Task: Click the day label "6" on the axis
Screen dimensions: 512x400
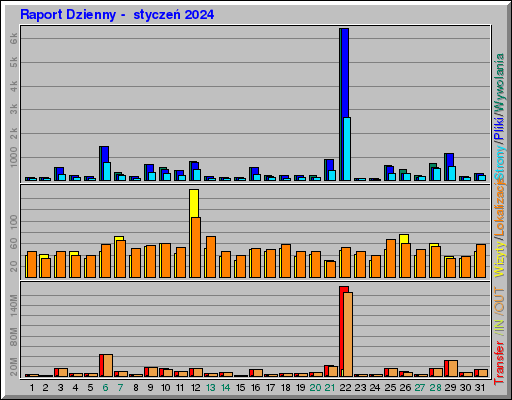Action: pyautogui.click(x=105, y=388)
